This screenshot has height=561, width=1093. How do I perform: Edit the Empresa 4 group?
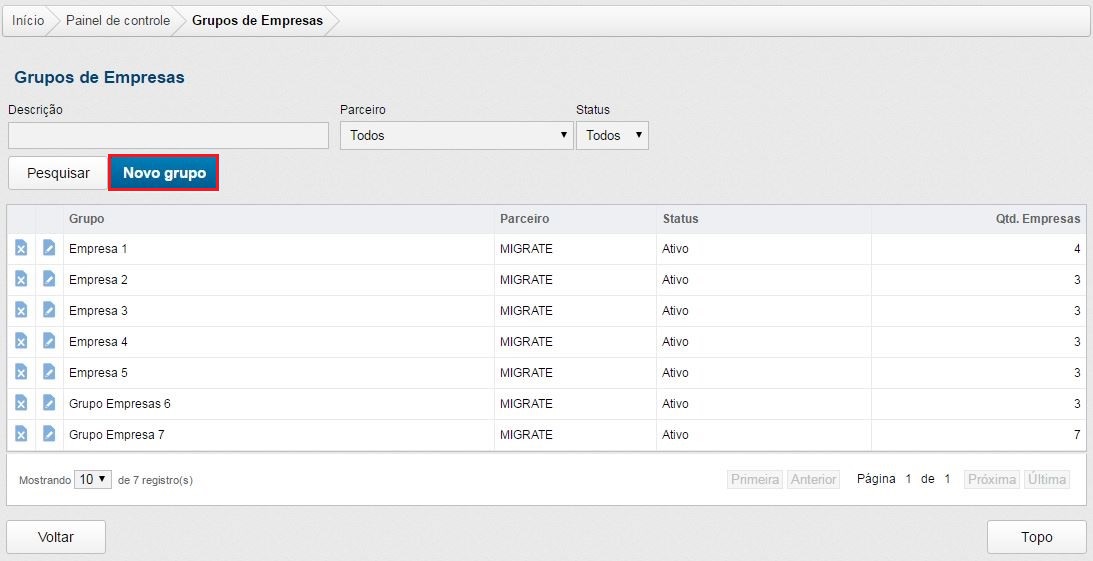point(49,341)
